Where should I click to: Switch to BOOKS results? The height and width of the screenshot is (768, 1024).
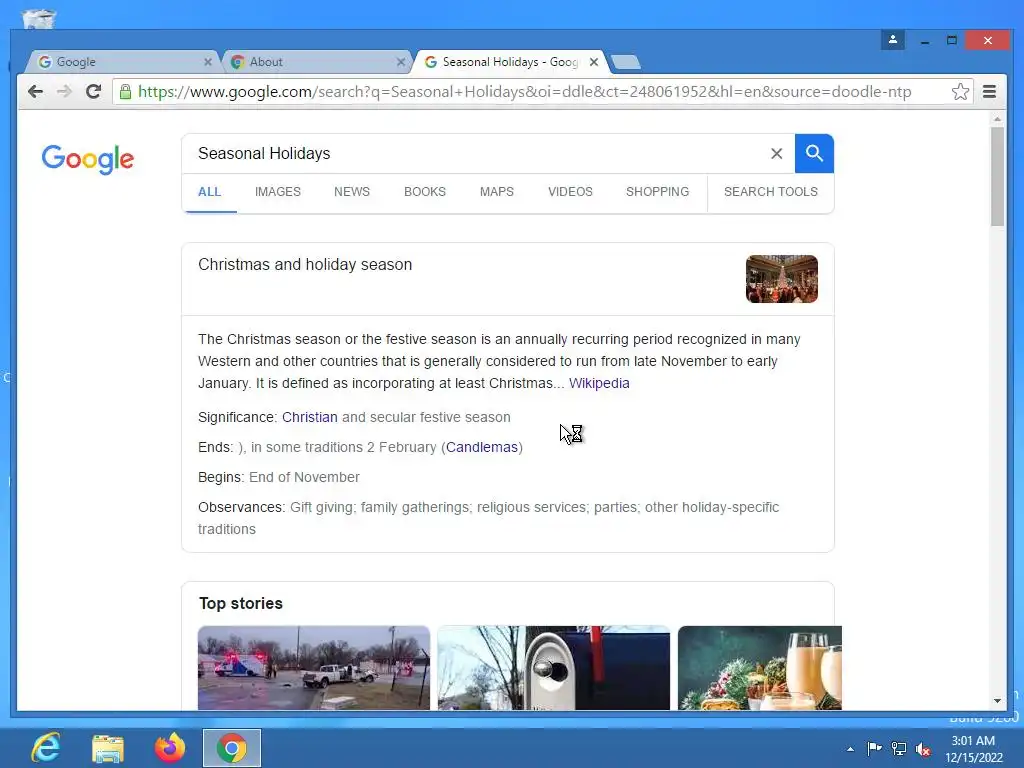[425, 192]
